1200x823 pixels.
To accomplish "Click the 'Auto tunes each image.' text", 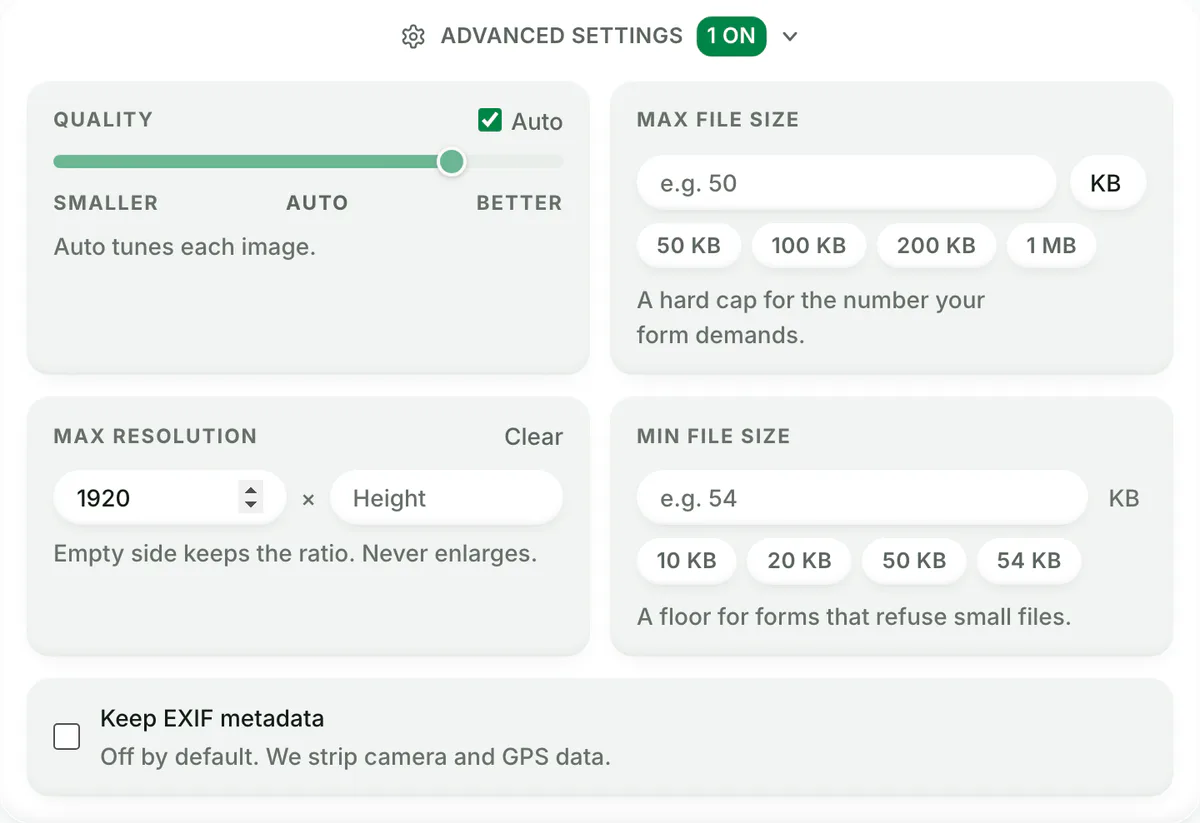I will (x=185, y=247).
